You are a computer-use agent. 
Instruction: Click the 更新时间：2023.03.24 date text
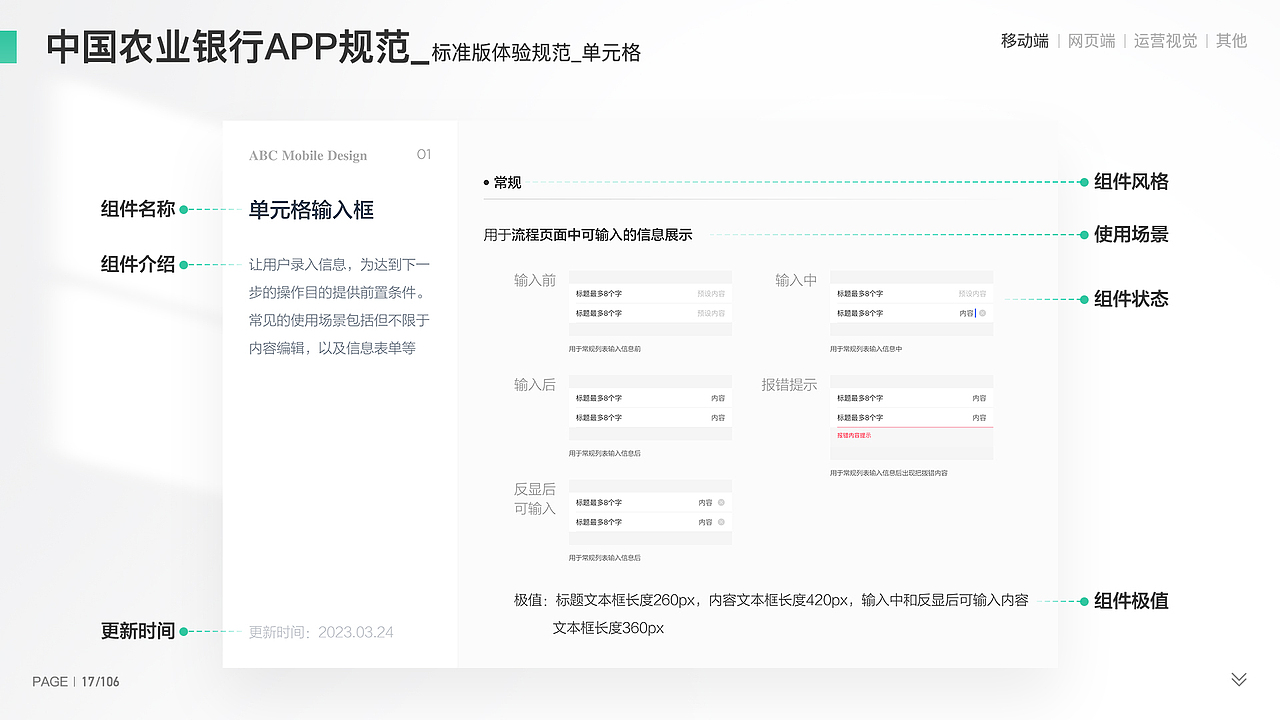321,632
